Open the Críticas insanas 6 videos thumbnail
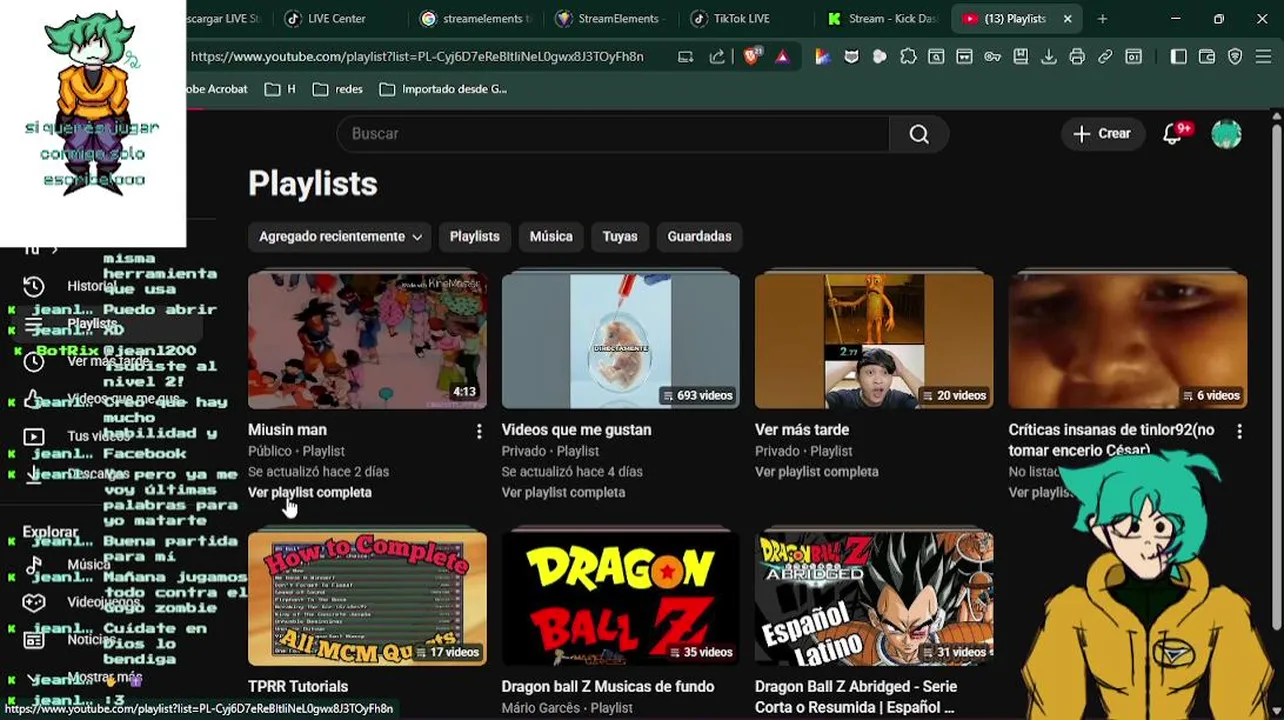Viewport: 1284px width, 720px height. point(1127,340)
